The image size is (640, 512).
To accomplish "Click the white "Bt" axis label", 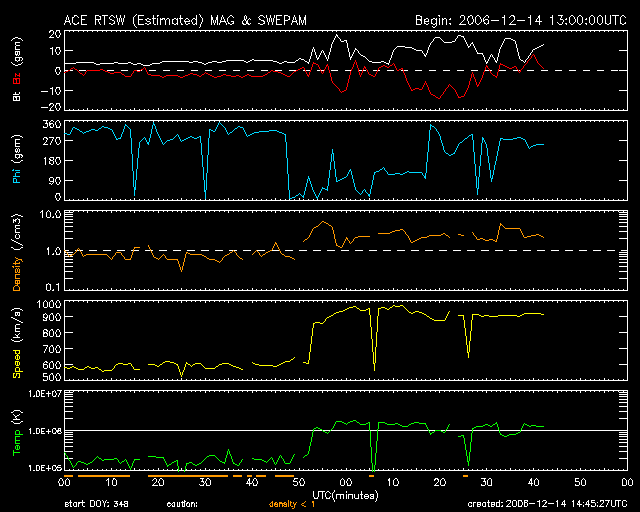I will (17, 96).
